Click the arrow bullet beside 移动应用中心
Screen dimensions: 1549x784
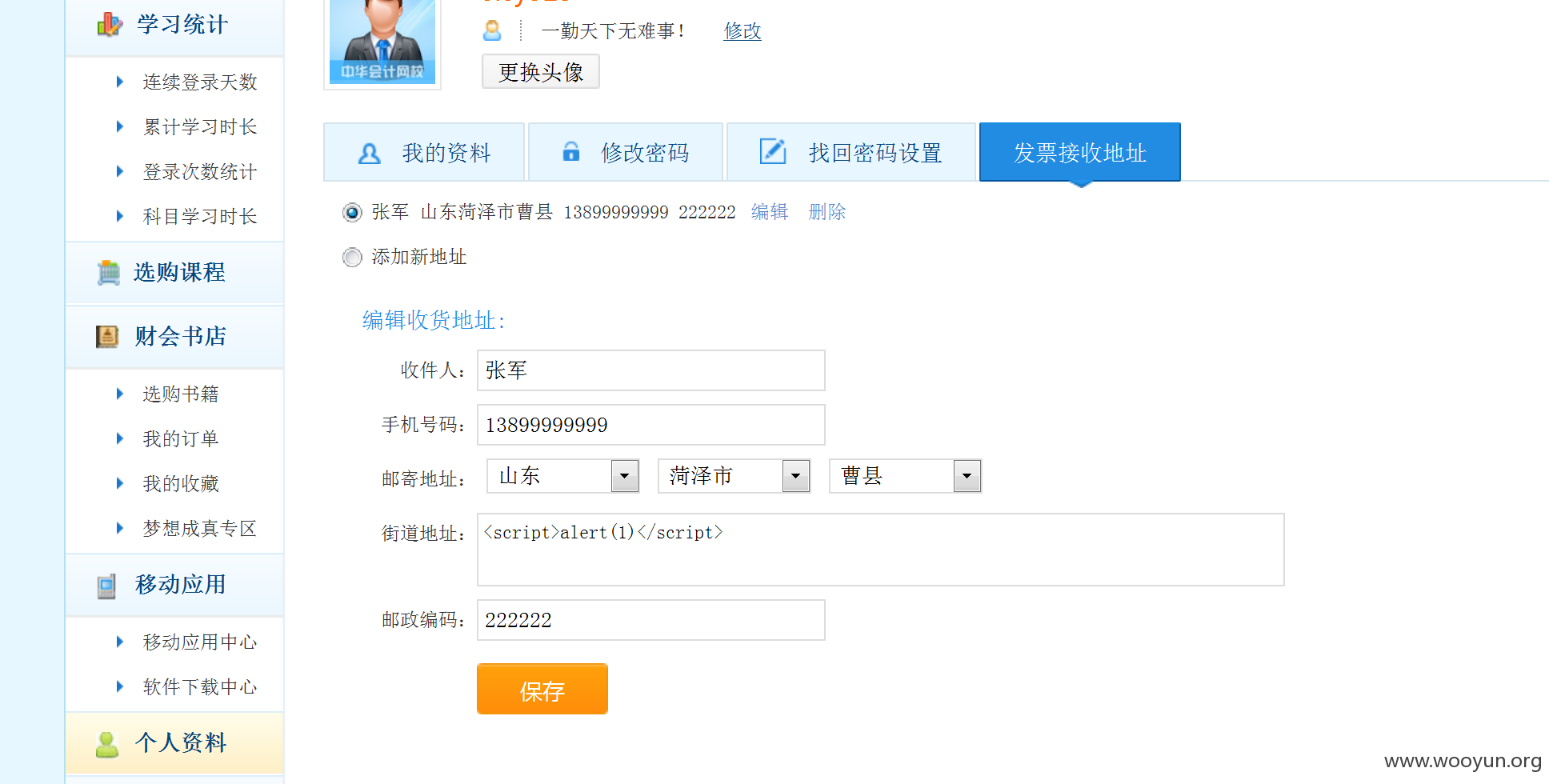(119, 642)
